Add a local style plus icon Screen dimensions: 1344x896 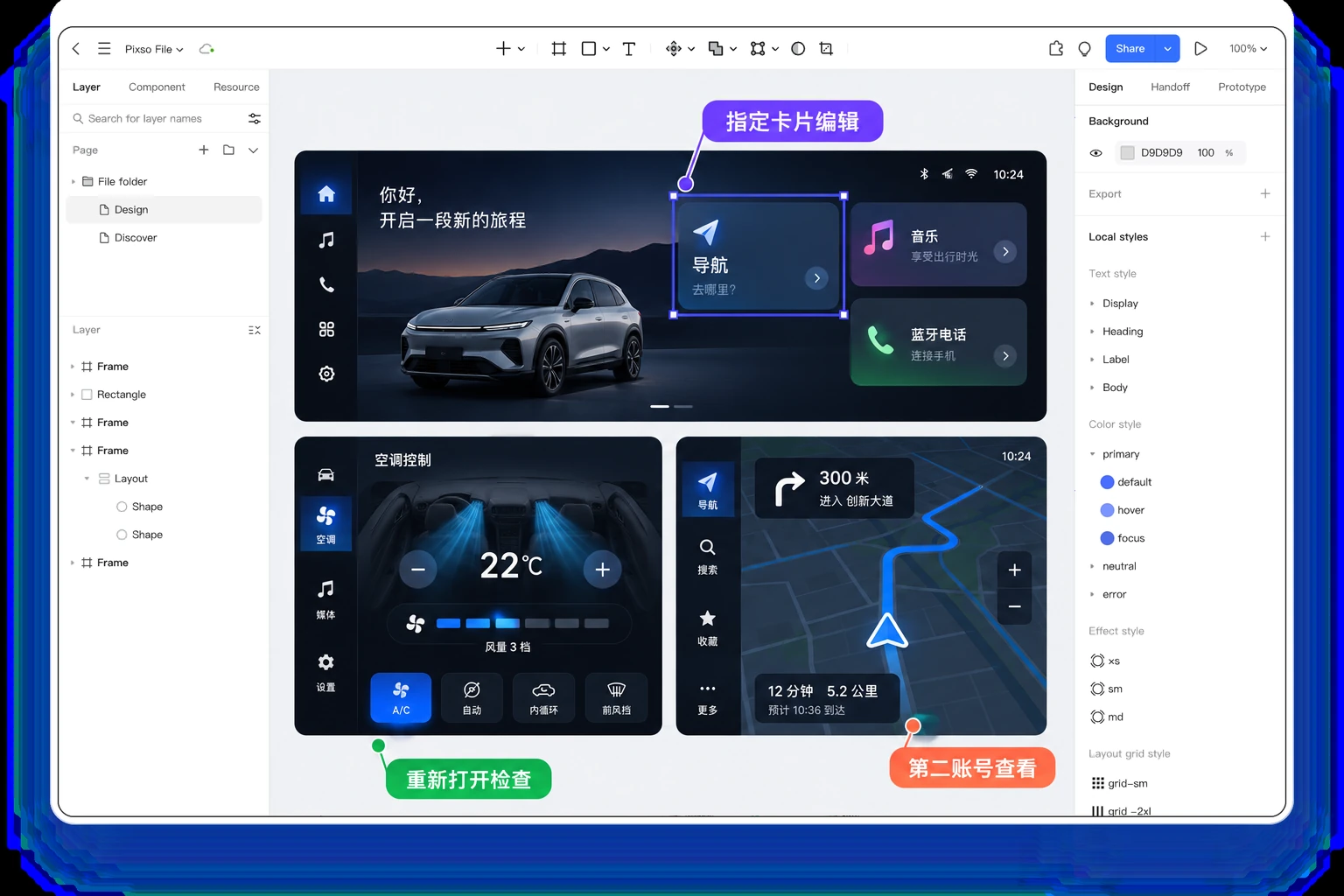pos(1265,236)
